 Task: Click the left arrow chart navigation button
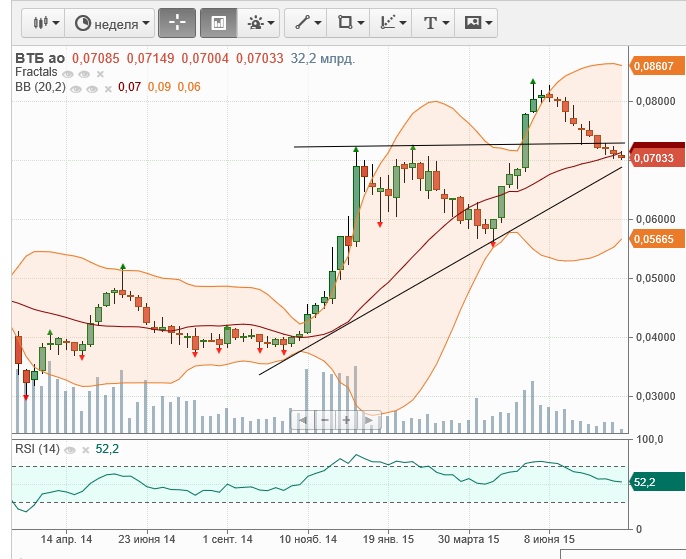pyautogui.click(x=302, y=420)
